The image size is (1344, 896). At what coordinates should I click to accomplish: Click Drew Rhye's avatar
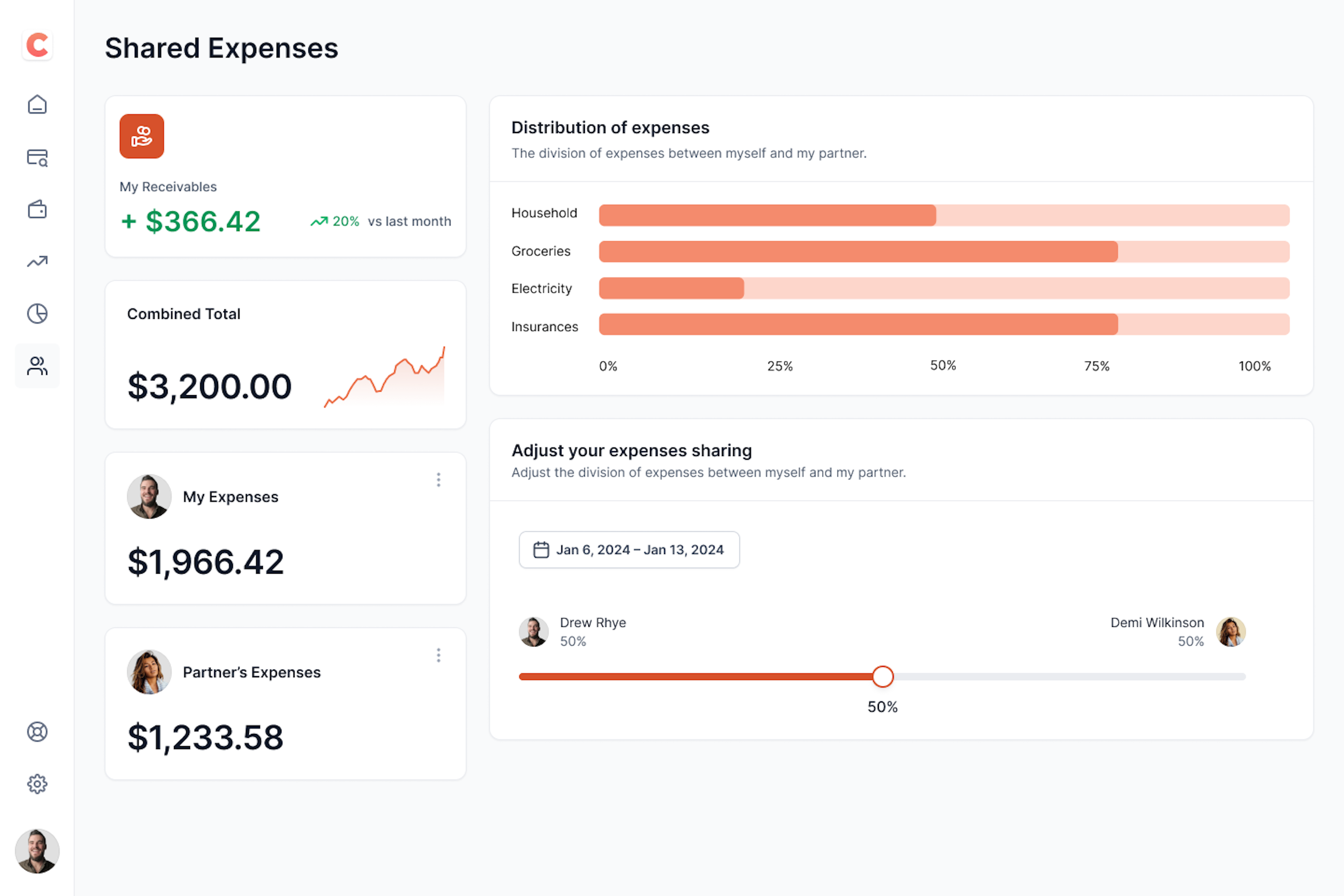(534, 632)
